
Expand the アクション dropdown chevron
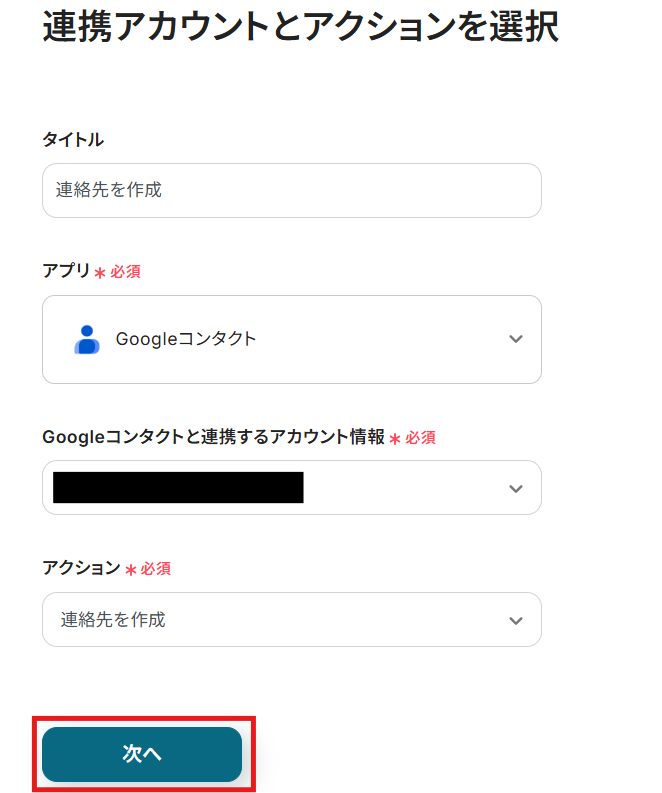pos(516,620)
